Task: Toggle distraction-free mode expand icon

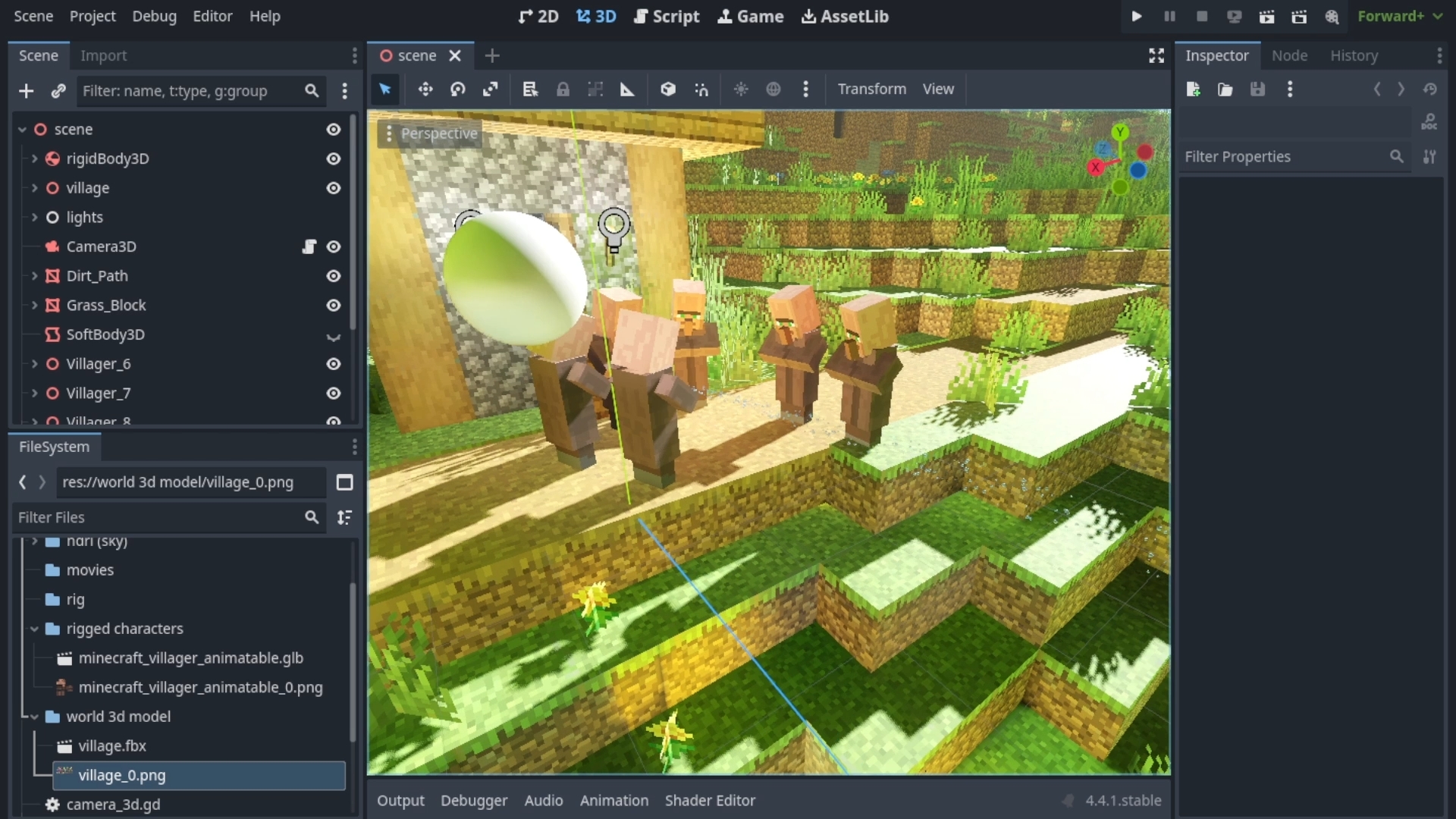Action: [x=1156, y=55]
